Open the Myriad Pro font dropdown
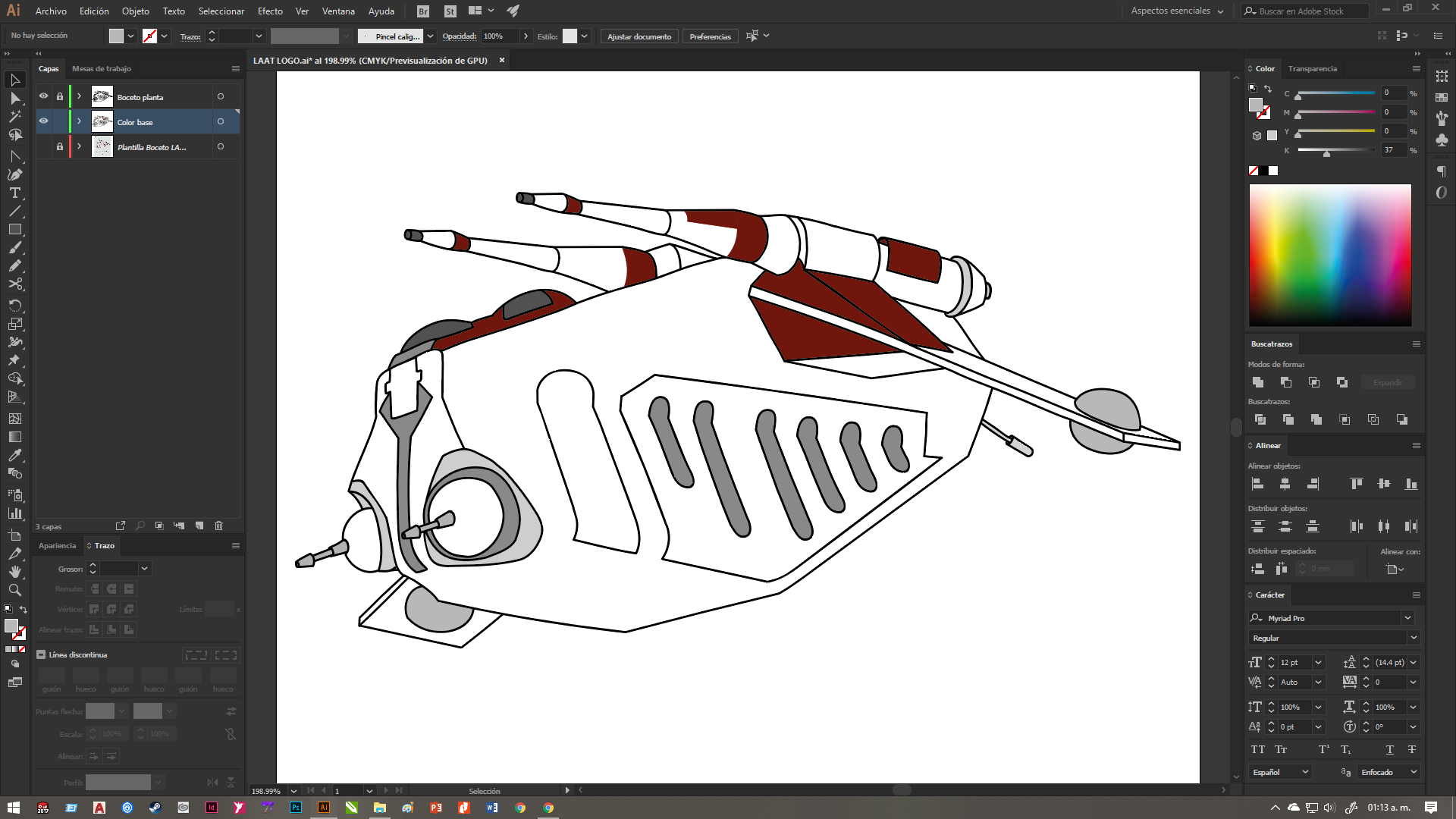Screen dimensions: 1456x819 (1407, 618)
